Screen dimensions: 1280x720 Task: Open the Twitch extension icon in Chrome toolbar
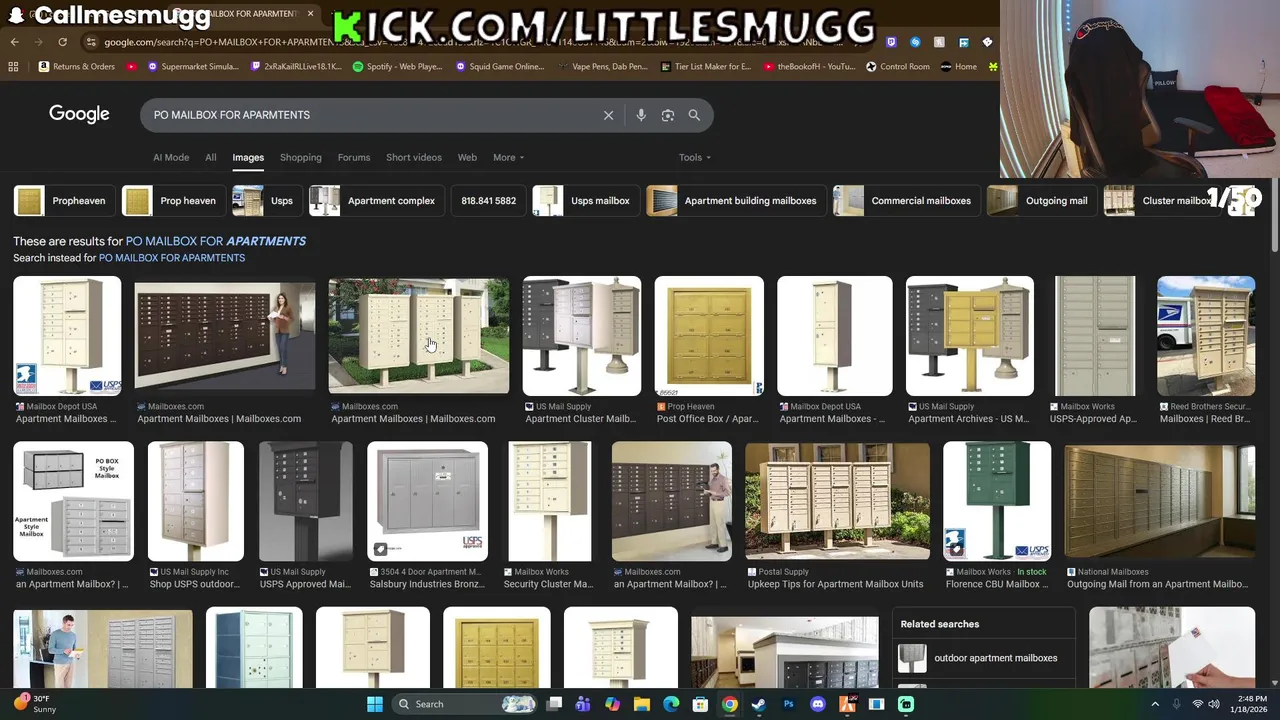point(891,42)
